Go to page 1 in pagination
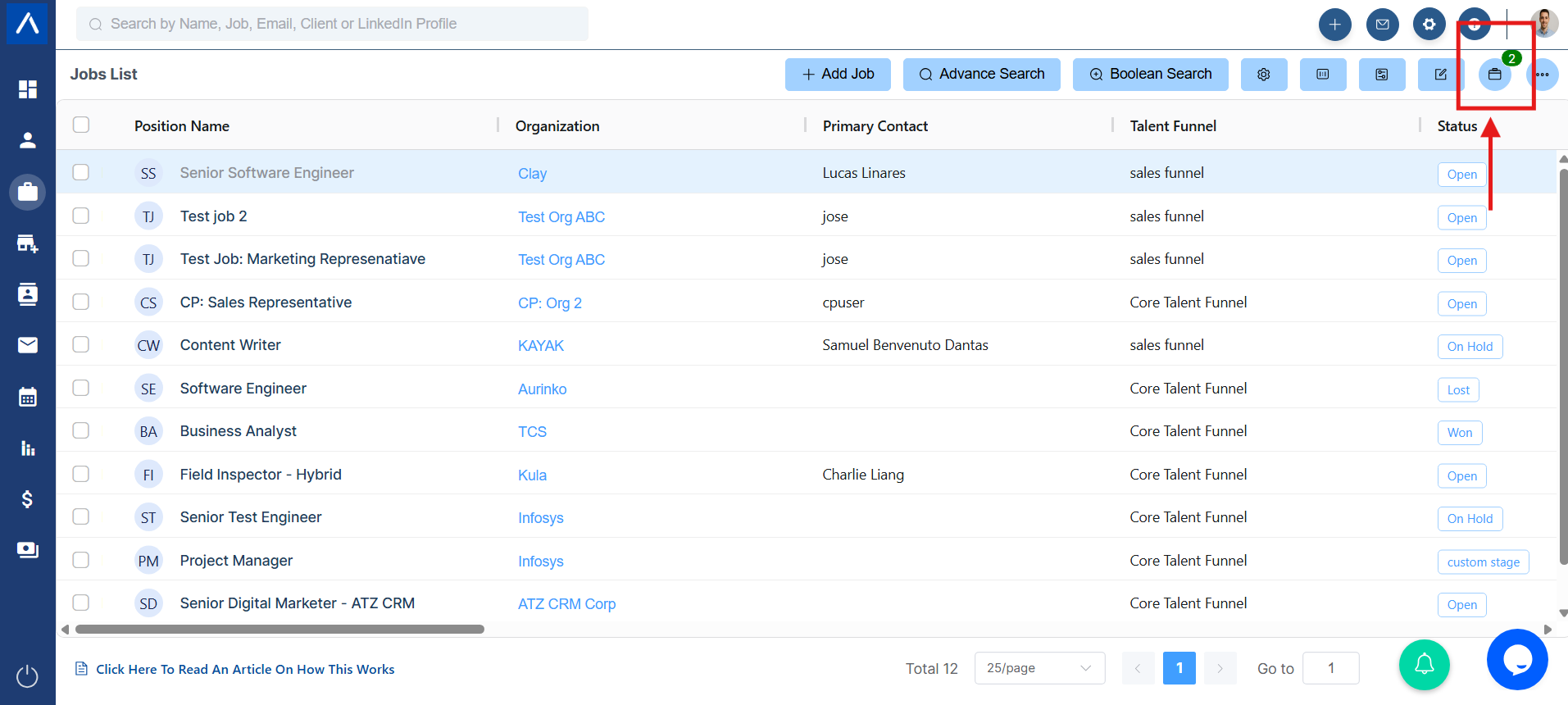 click(x=1179, y=668)
